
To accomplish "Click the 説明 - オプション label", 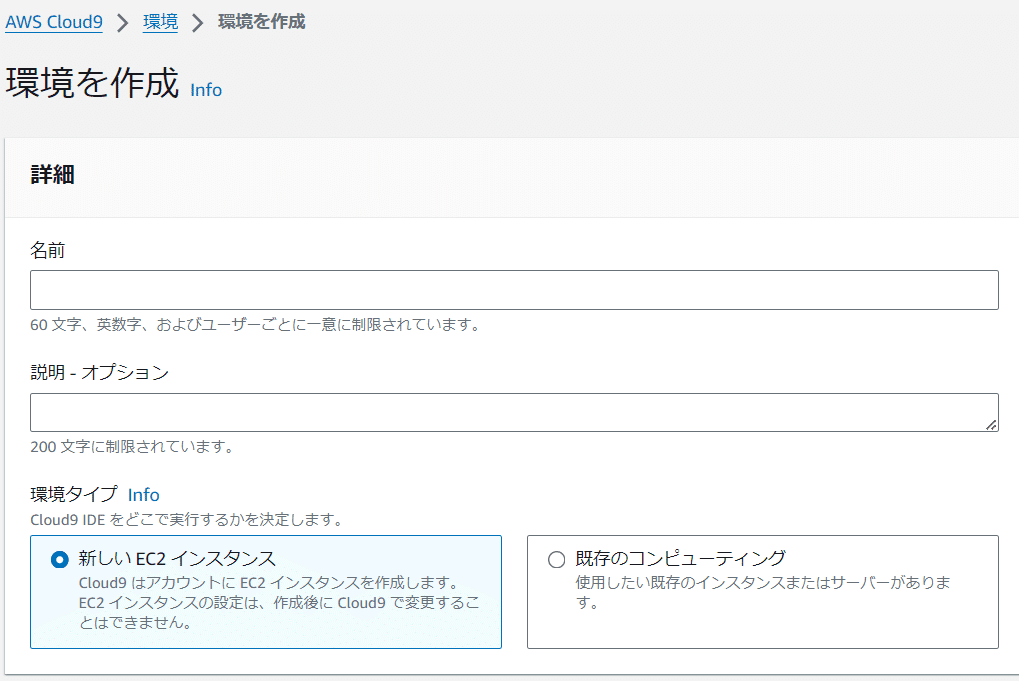I will tap(99, 372).
